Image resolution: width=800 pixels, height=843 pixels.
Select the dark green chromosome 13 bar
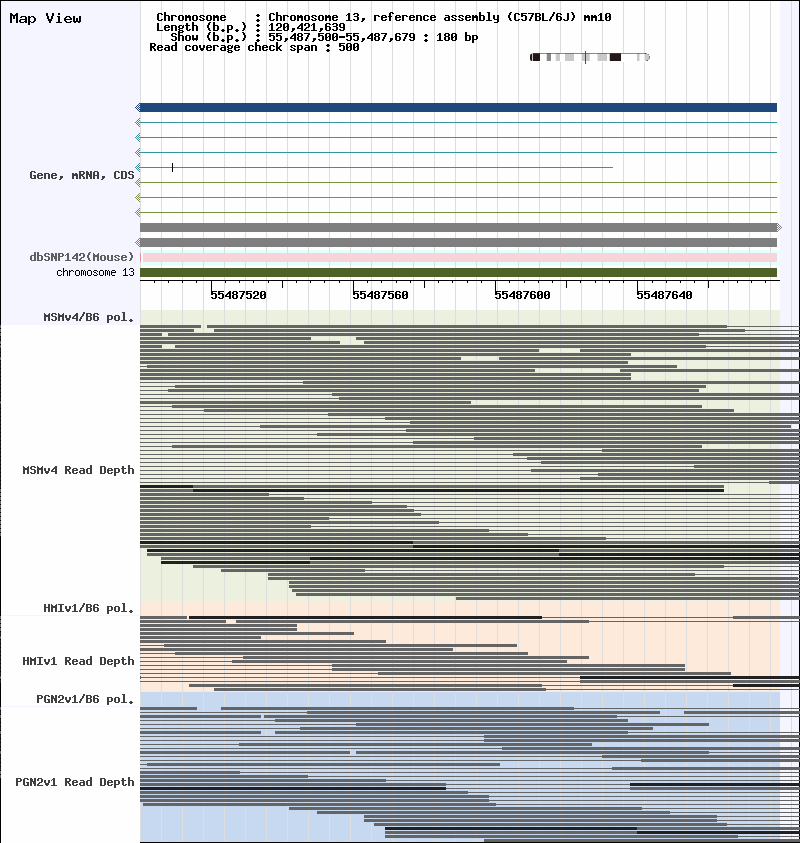pos(458,273)
